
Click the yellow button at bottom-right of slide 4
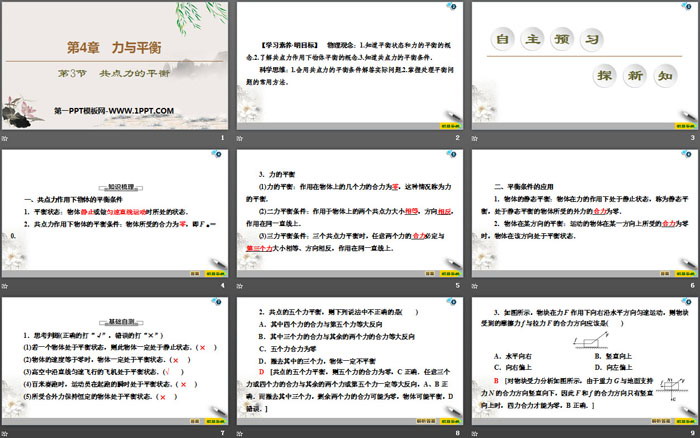click(216, 273)
